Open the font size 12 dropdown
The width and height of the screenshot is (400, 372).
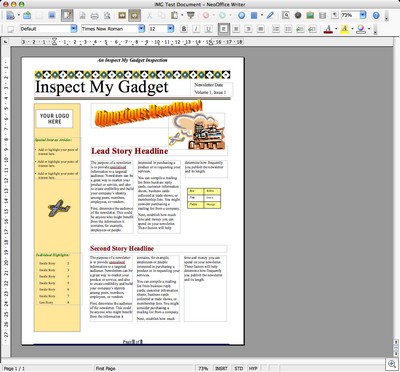coord(171,29)
